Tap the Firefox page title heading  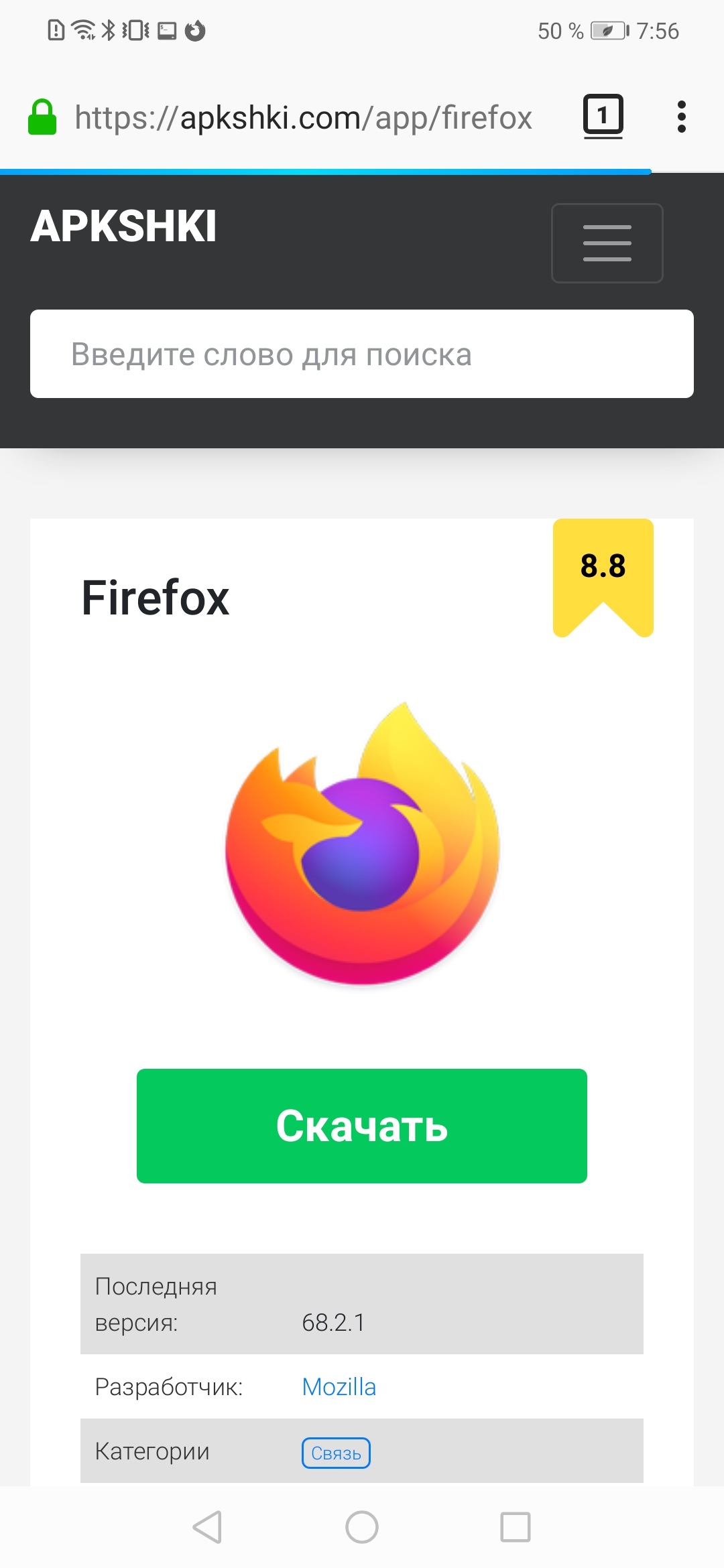155,598
